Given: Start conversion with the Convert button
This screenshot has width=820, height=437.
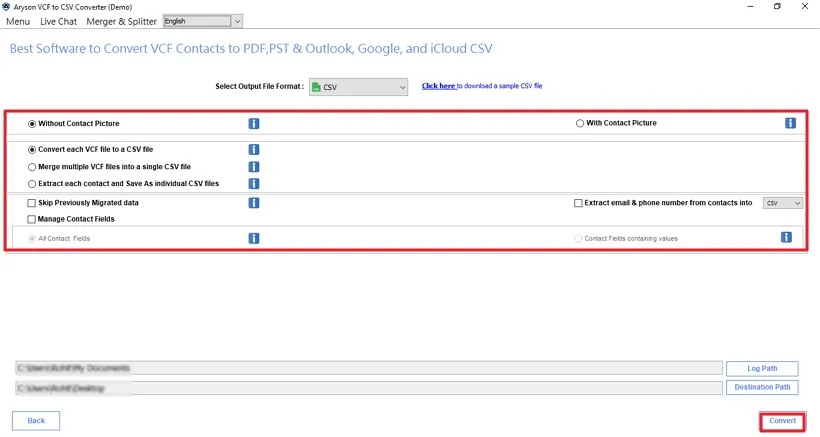Looking at the screenshot, I should pyautogui.click(x=782, y=421).
